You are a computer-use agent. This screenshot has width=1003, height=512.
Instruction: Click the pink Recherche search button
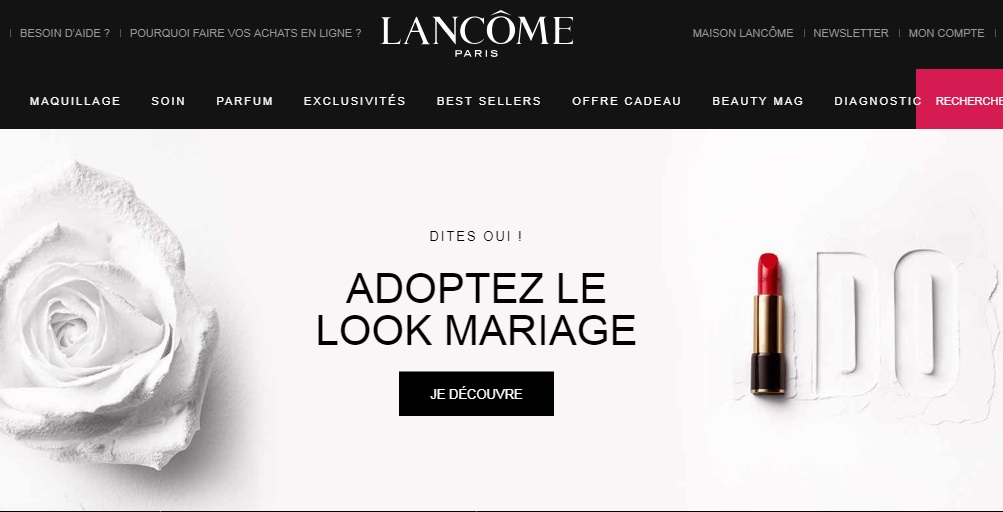click(960, 99)
